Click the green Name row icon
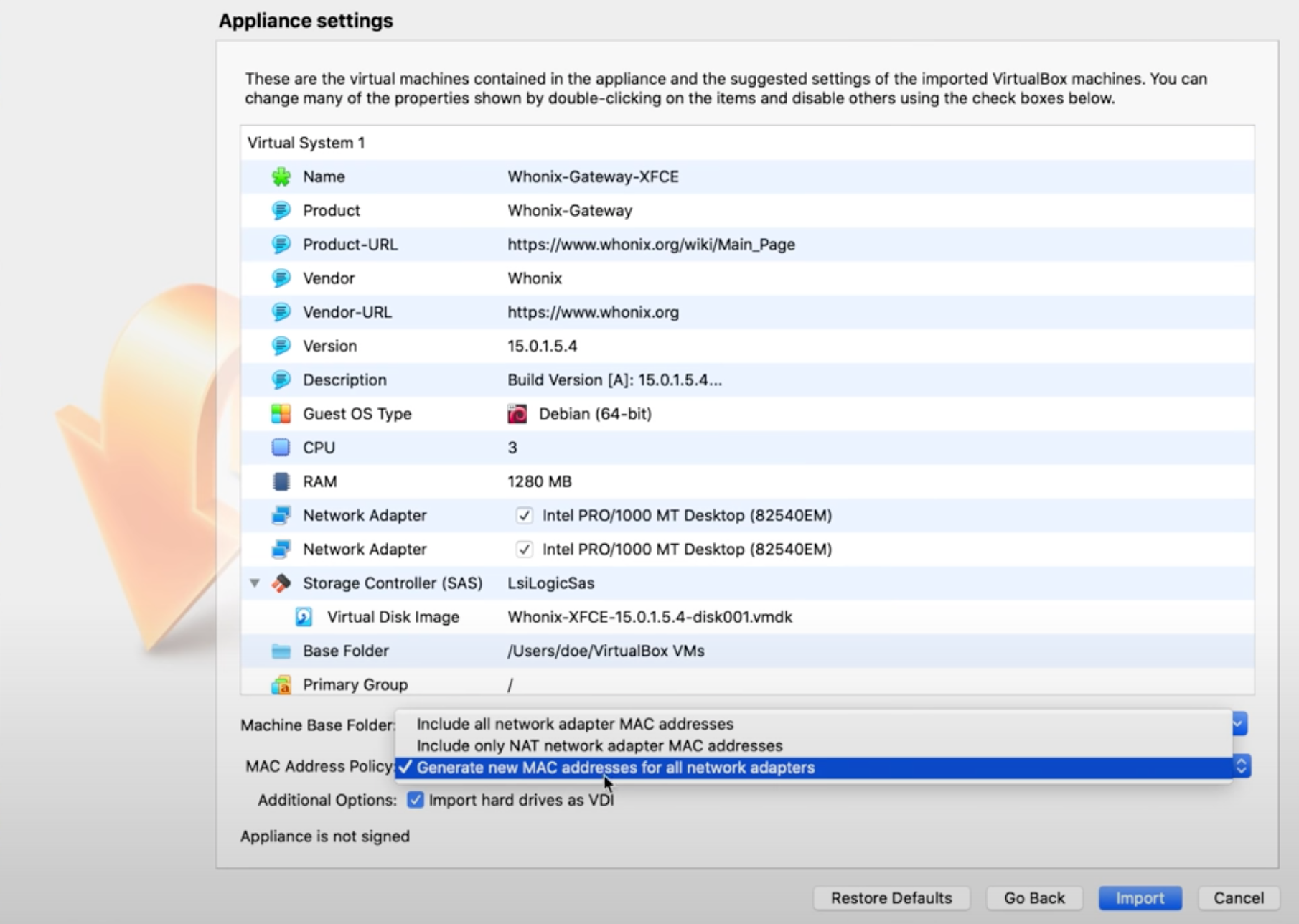1299x924 pixels. click(281, 176)
